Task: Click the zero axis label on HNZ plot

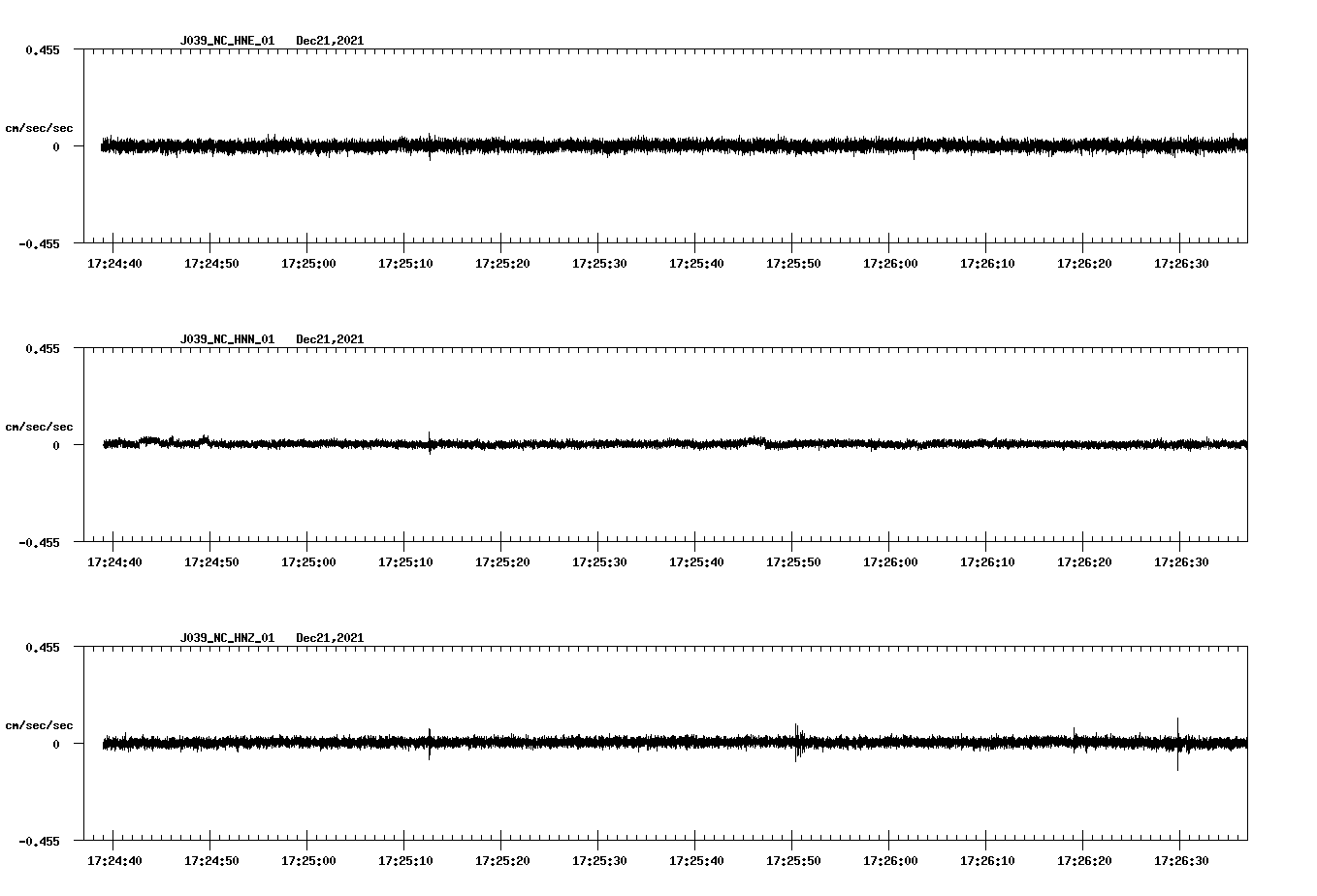Action: 56,744
